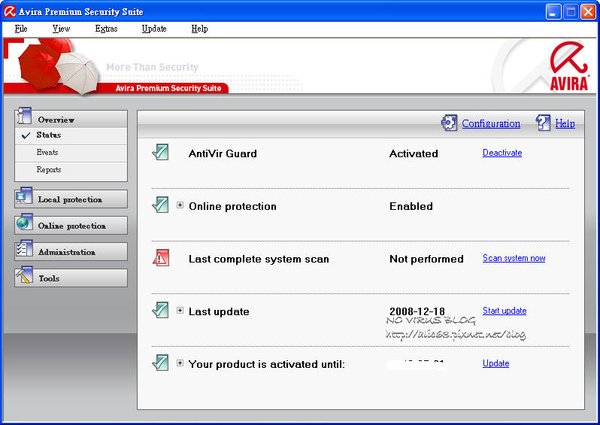The image size is (600, 425).
Task: Click the 'AntiVir Guard' label
Action: (223, 154)
